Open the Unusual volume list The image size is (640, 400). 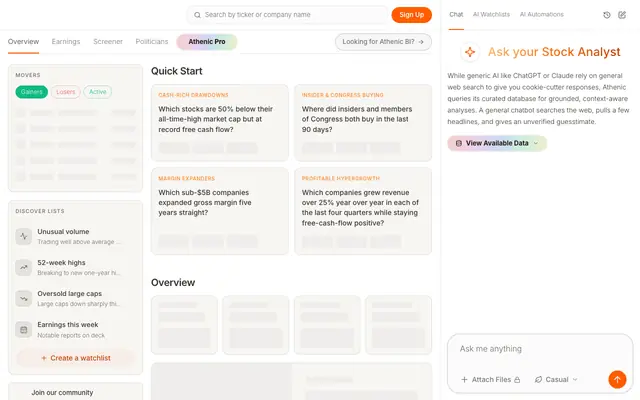(x=76, y=236)
